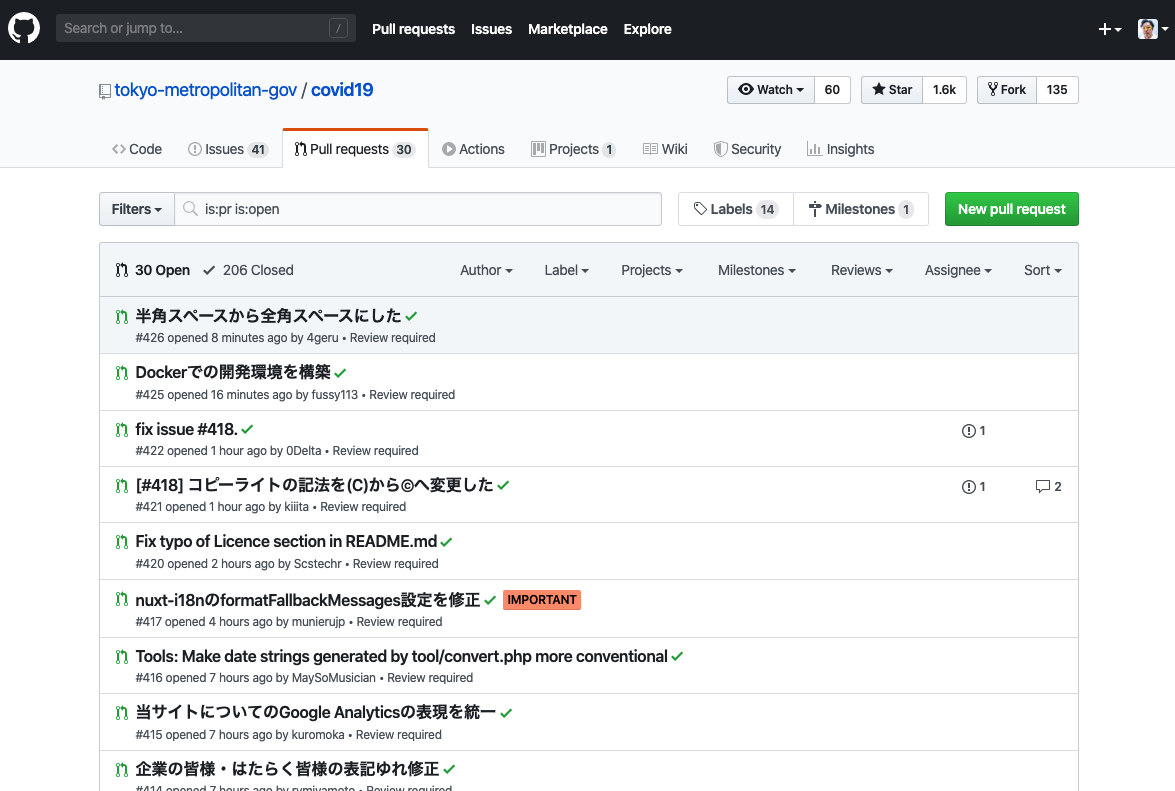Open the Author filter dropdown

(x=486, y=270)
